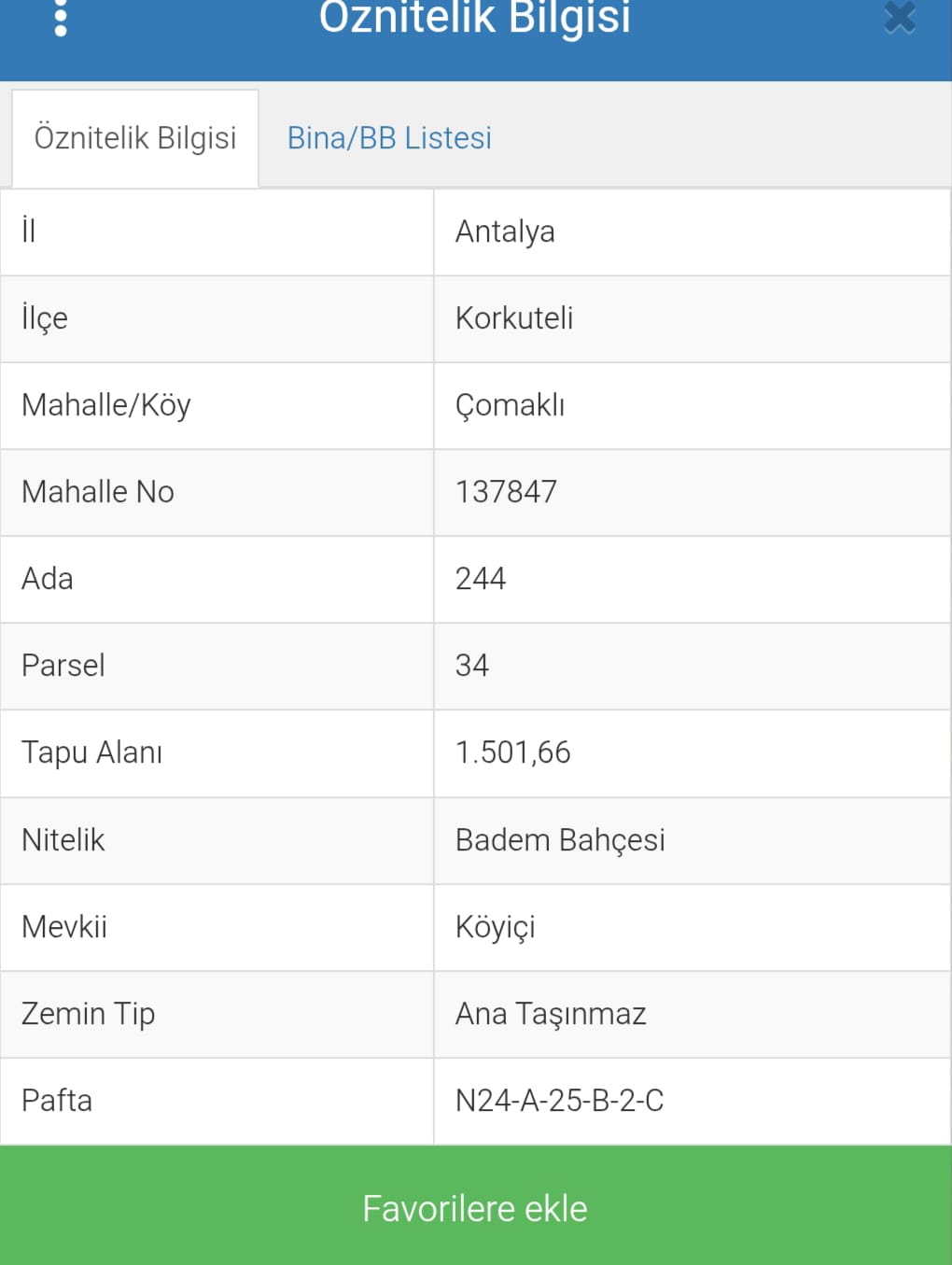This screenshot has width=952, height=1265.
Task: Tap the Köyiçi mevkii value
Action: [496, 927]
